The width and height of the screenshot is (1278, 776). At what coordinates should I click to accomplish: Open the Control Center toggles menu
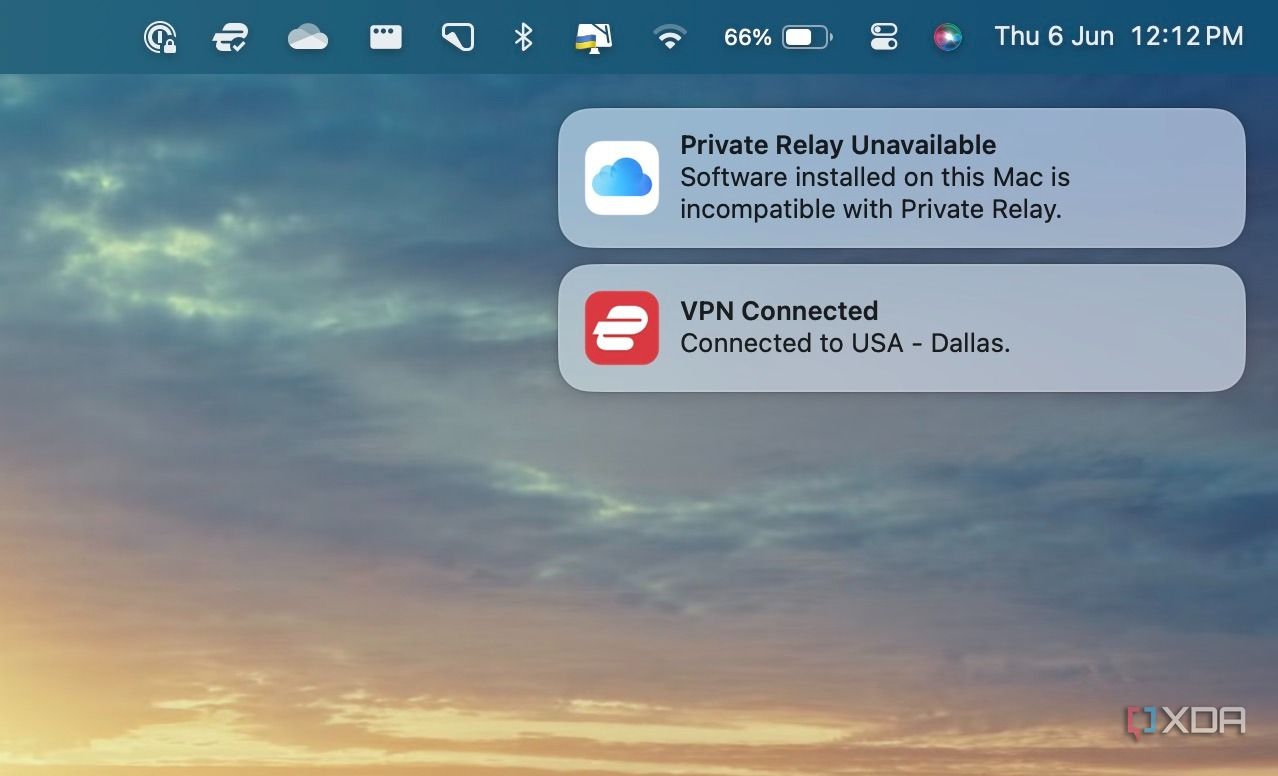(883, 37)
